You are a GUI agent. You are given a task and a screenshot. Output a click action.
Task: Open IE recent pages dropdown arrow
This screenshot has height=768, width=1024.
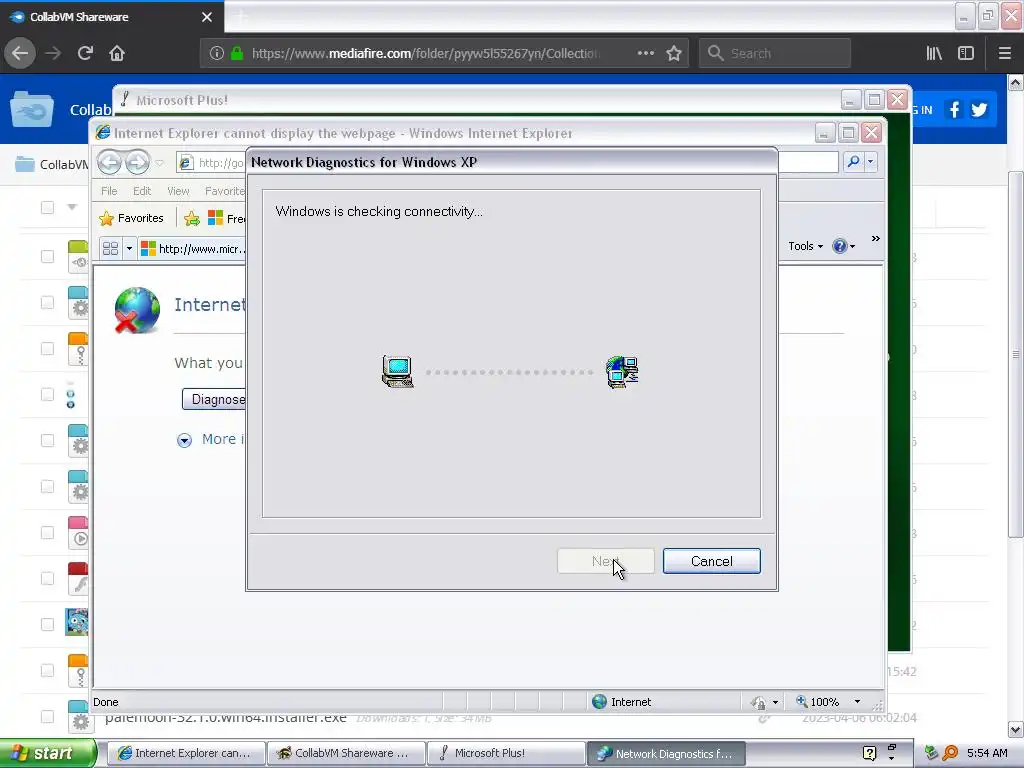tap(159, 163)
